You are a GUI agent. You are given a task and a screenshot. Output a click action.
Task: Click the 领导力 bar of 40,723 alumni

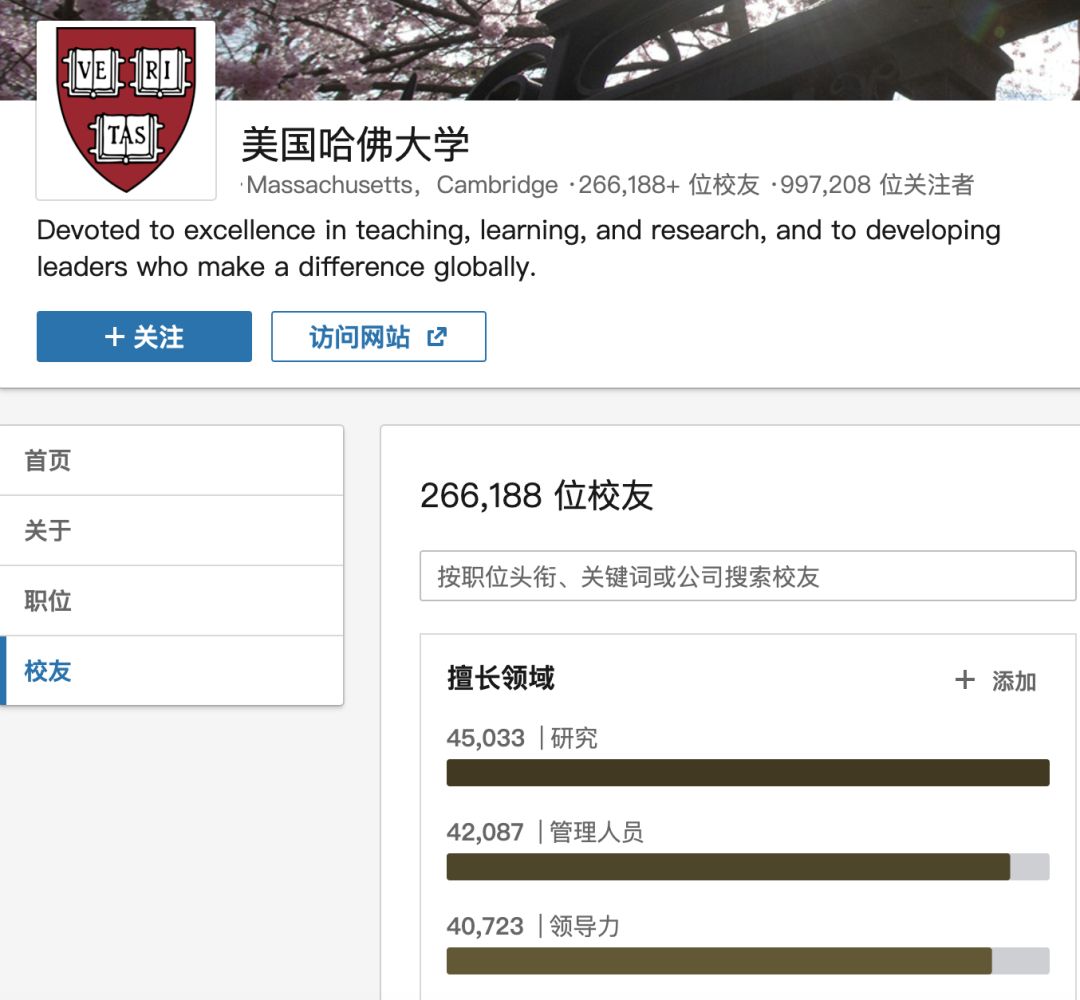[748, 961]
